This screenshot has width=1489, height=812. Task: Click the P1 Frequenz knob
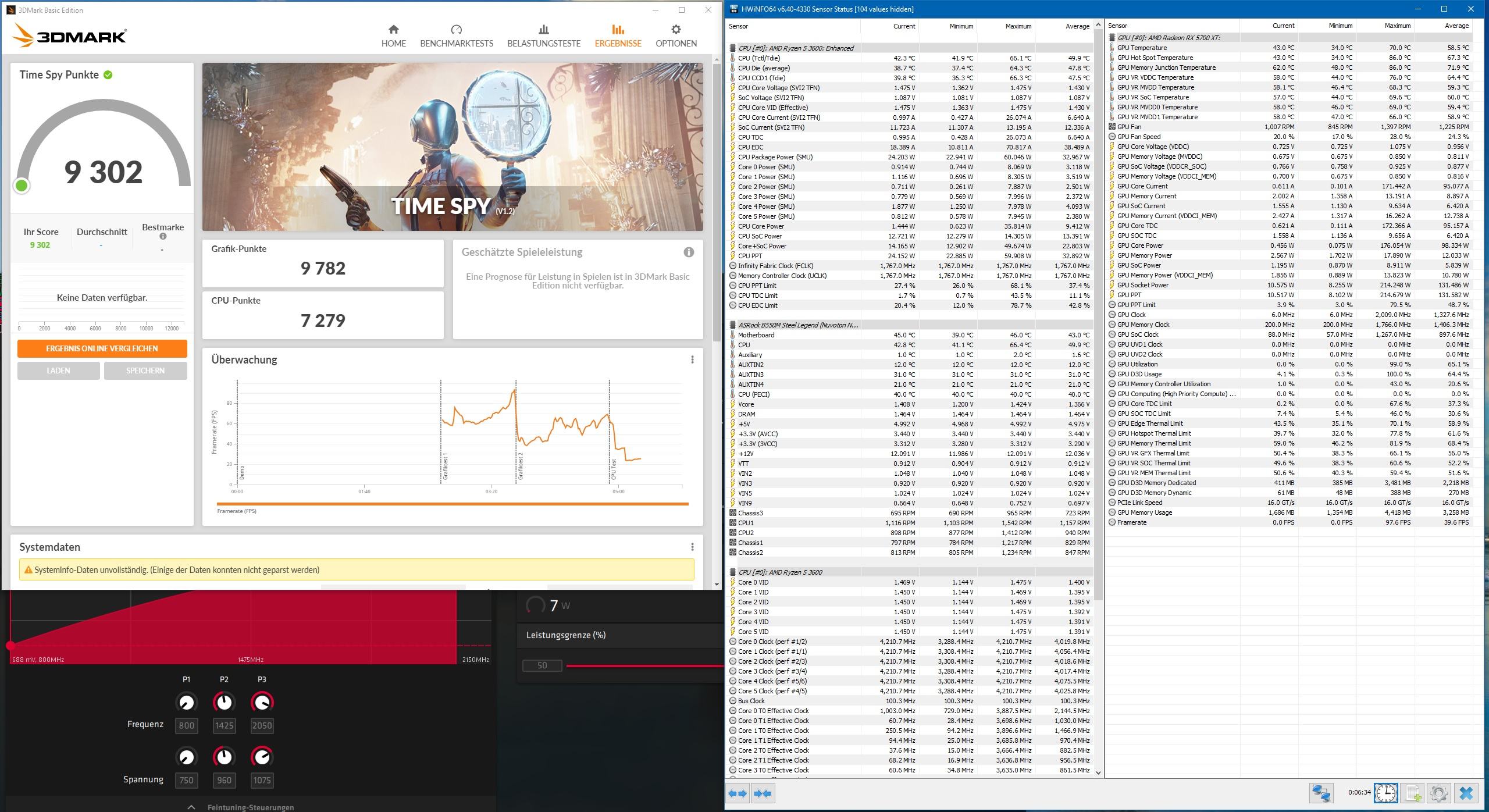(186, 703)
